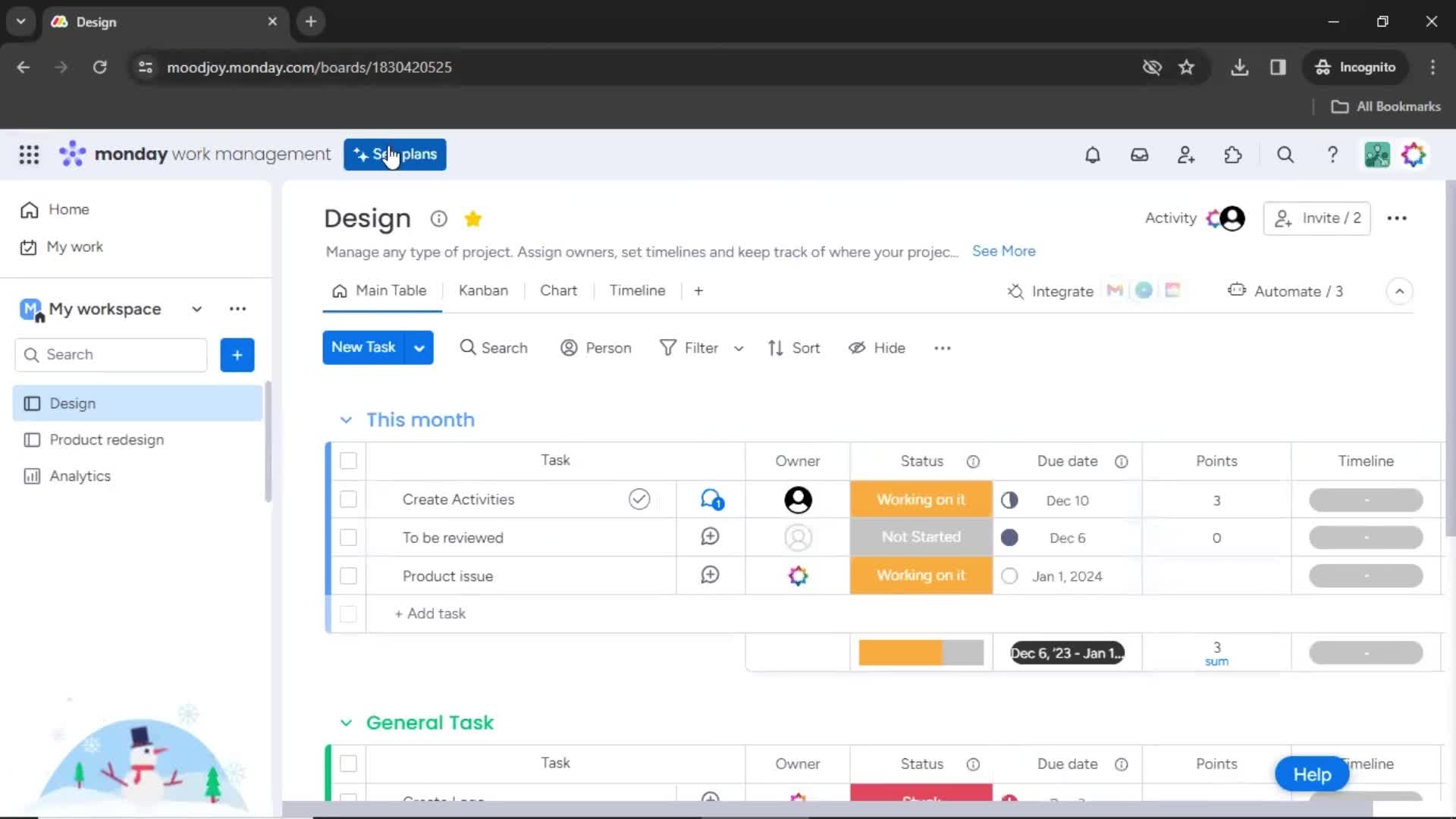Image resolution: width=1456 pixels, height=819 pixels.
Task: Click the New Task button
Action: click(363, 348)
